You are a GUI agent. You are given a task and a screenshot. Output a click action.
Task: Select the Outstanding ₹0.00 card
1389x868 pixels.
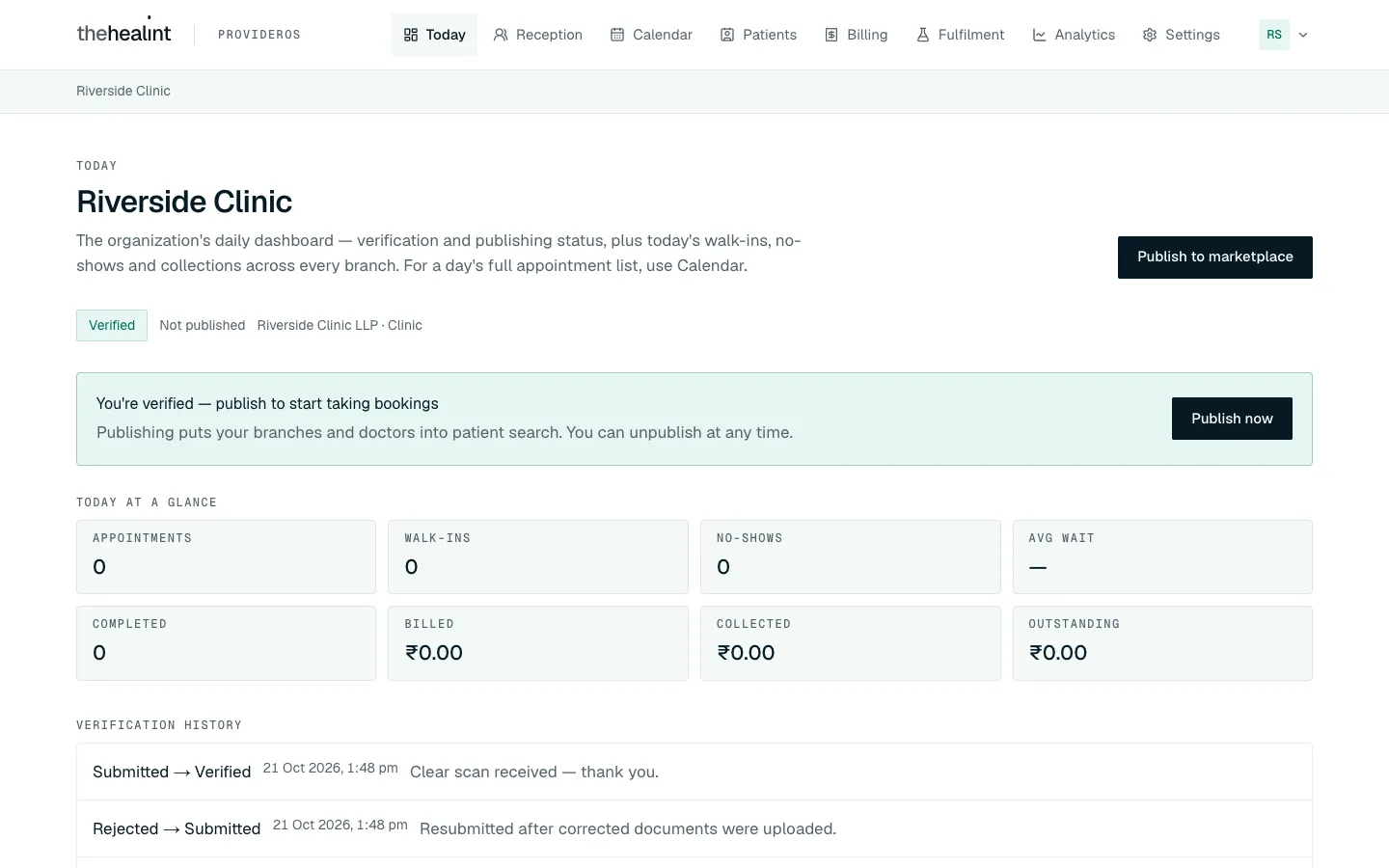click(x=1162, y=643)
